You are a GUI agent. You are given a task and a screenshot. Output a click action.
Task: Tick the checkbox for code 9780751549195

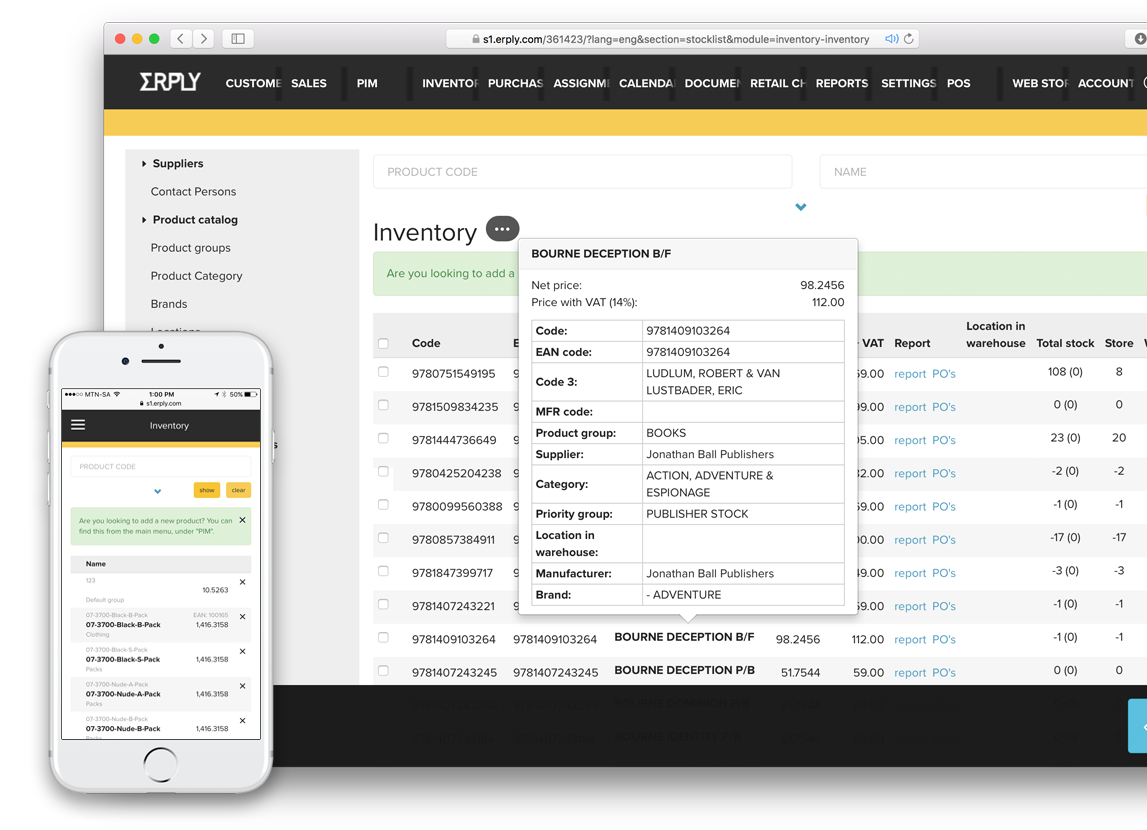(383, 371)
